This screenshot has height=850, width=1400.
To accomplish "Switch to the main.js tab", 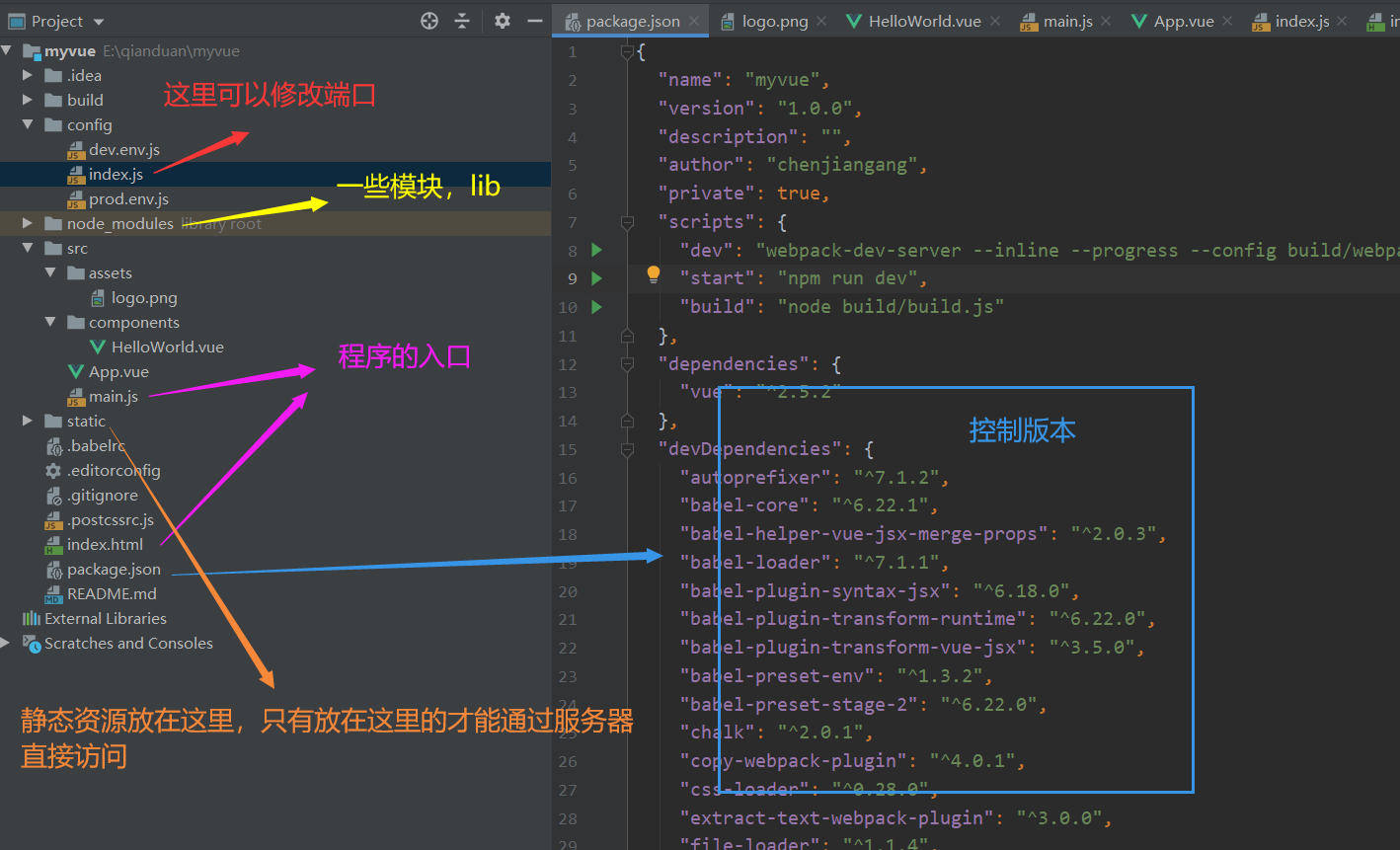I will pyautogui.click(x=1068, y=21).
